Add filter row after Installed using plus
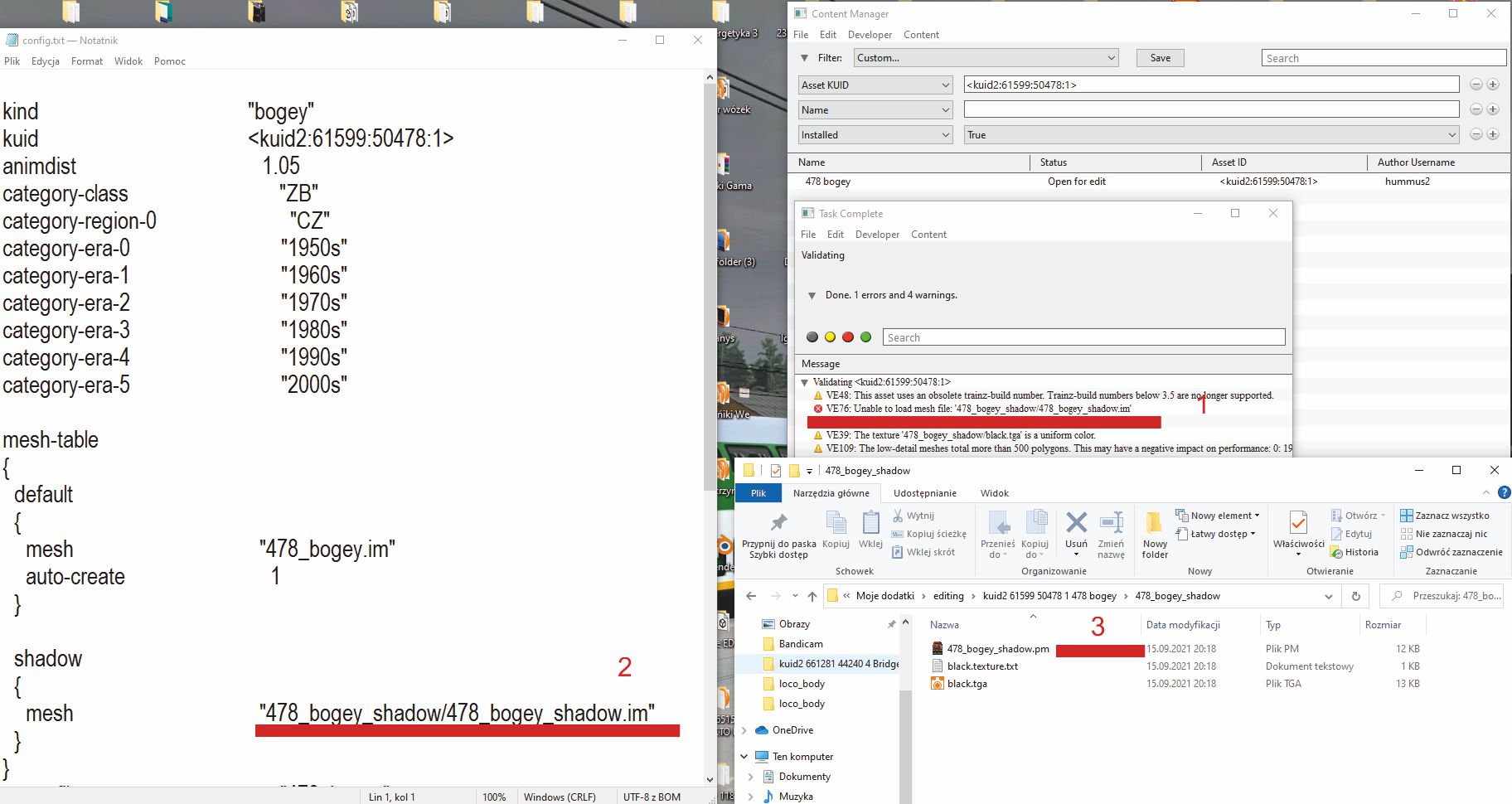This screenshot has width=1512, height=804. [1492, 134]
